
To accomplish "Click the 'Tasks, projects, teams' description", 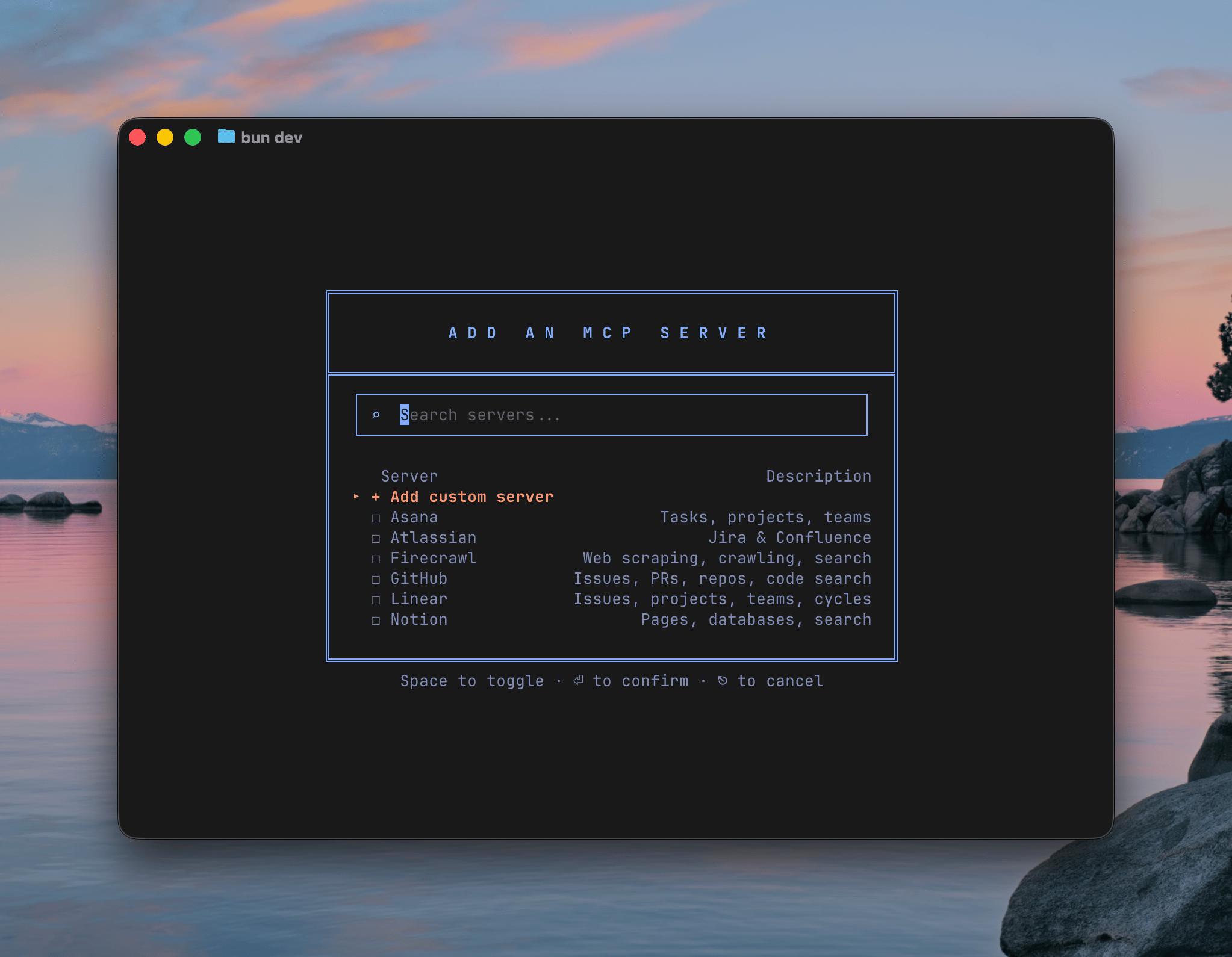I will coord(766,517).
